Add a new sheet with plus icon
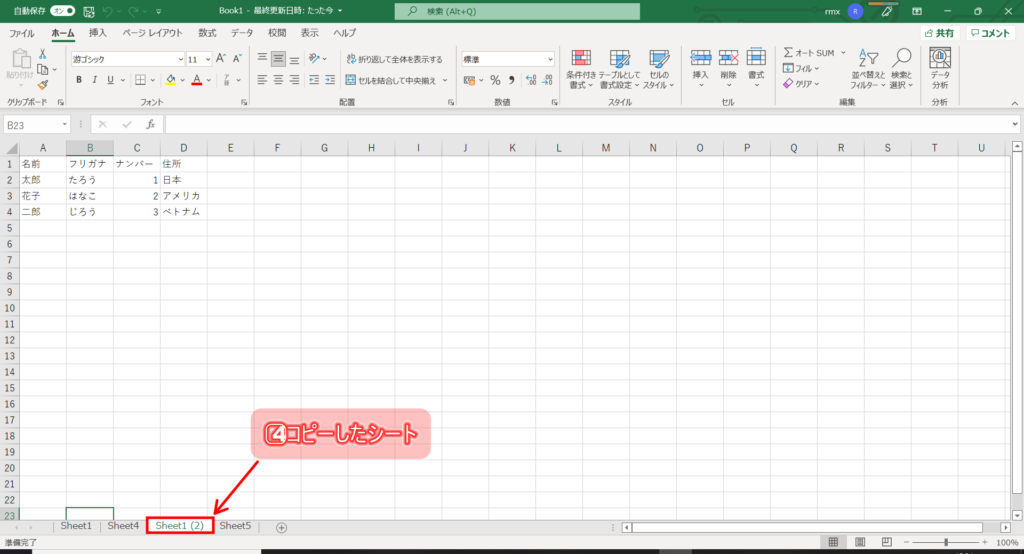Viewport: 1024px width, 554px height. [281, 527]
